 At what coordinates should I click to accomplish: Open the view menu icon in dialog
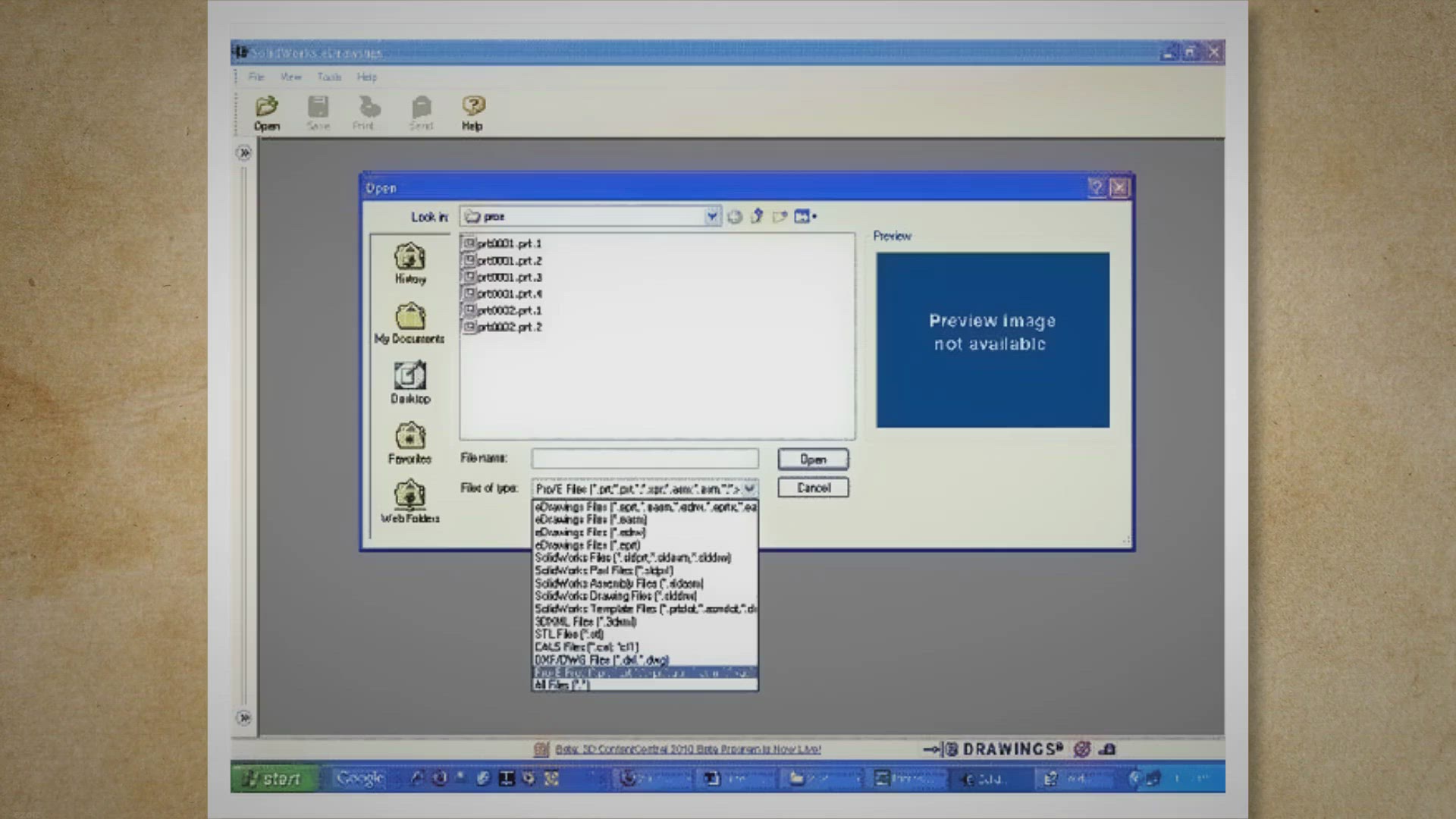[805, 217]
